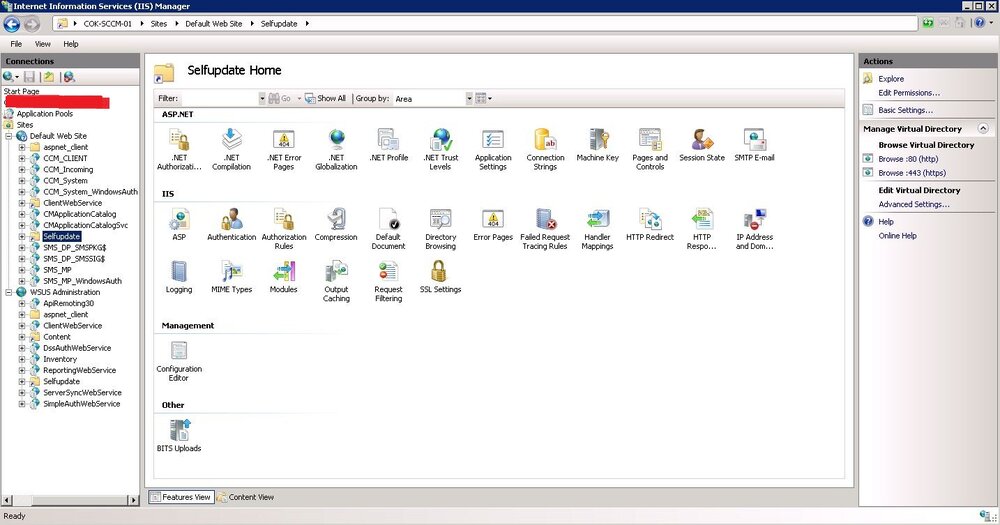Select SimpleAuthWebService tree node
Viewport: 1000px width, 525px height.
click(x=82, y=404)
